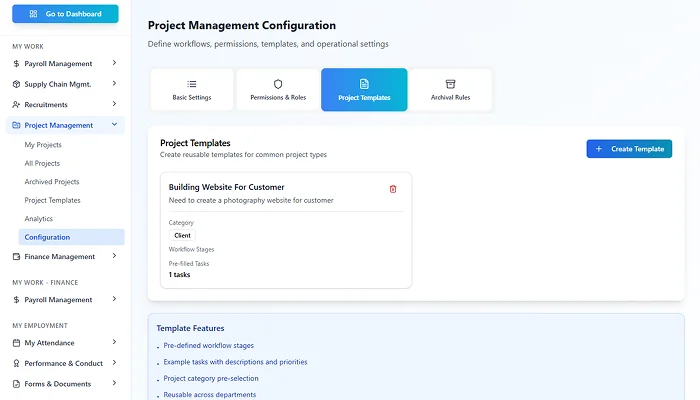The width and height of the screenshot is (700, 400).
Task: Click the Recruitments people icon in sidebar
Action: (x=16, y=104)
